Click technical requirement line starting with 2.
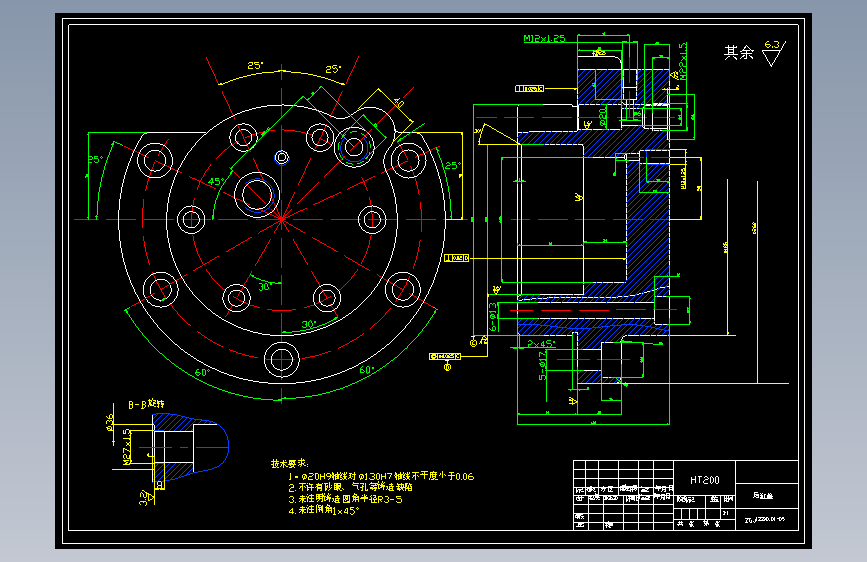Screen dimensions: 867x562 pos(350,487)
